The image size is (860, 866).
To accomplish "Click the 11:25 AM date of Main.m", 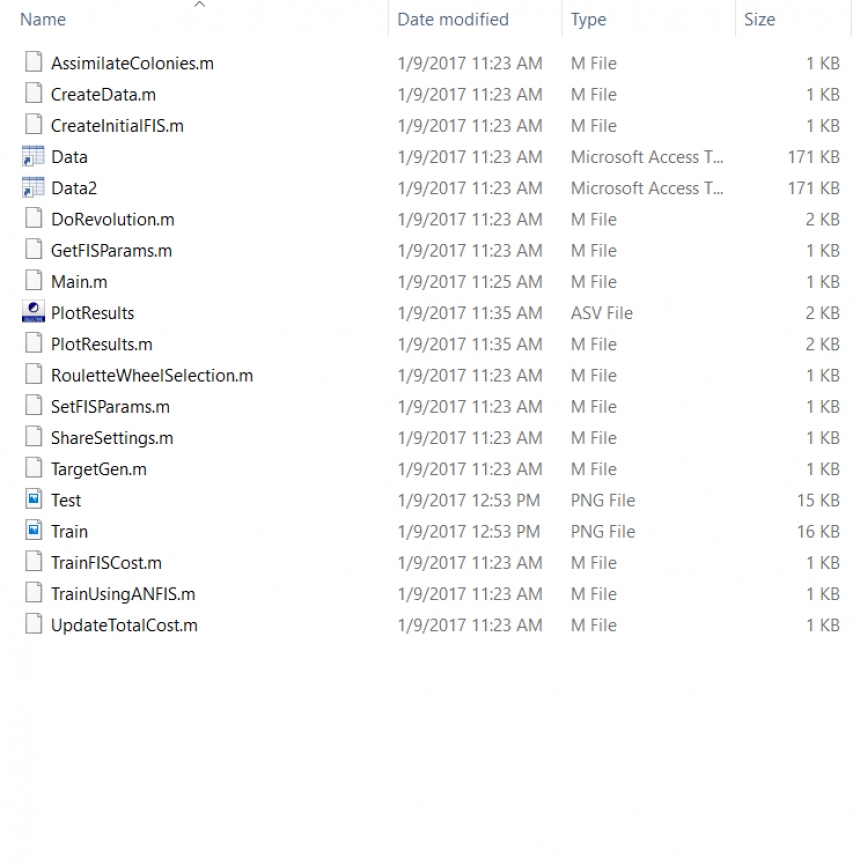I will 469,282.
